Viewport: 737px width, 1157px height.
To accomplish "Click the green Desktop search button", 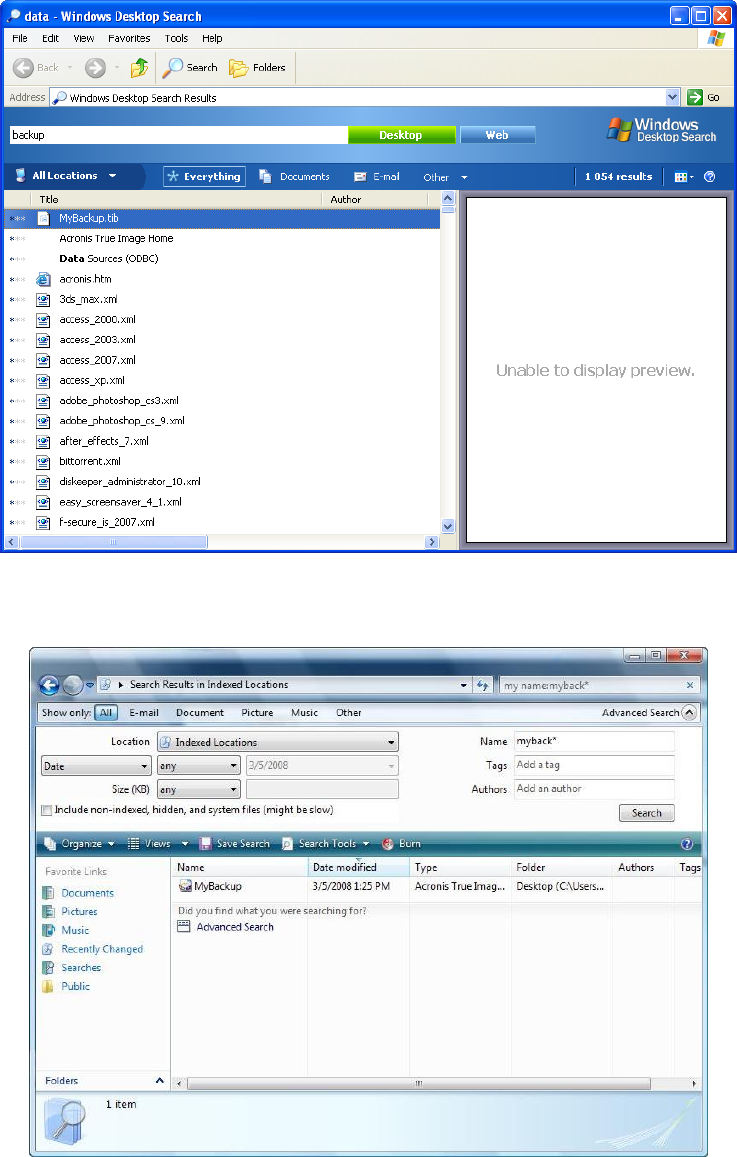I will [x=401, y=135].
